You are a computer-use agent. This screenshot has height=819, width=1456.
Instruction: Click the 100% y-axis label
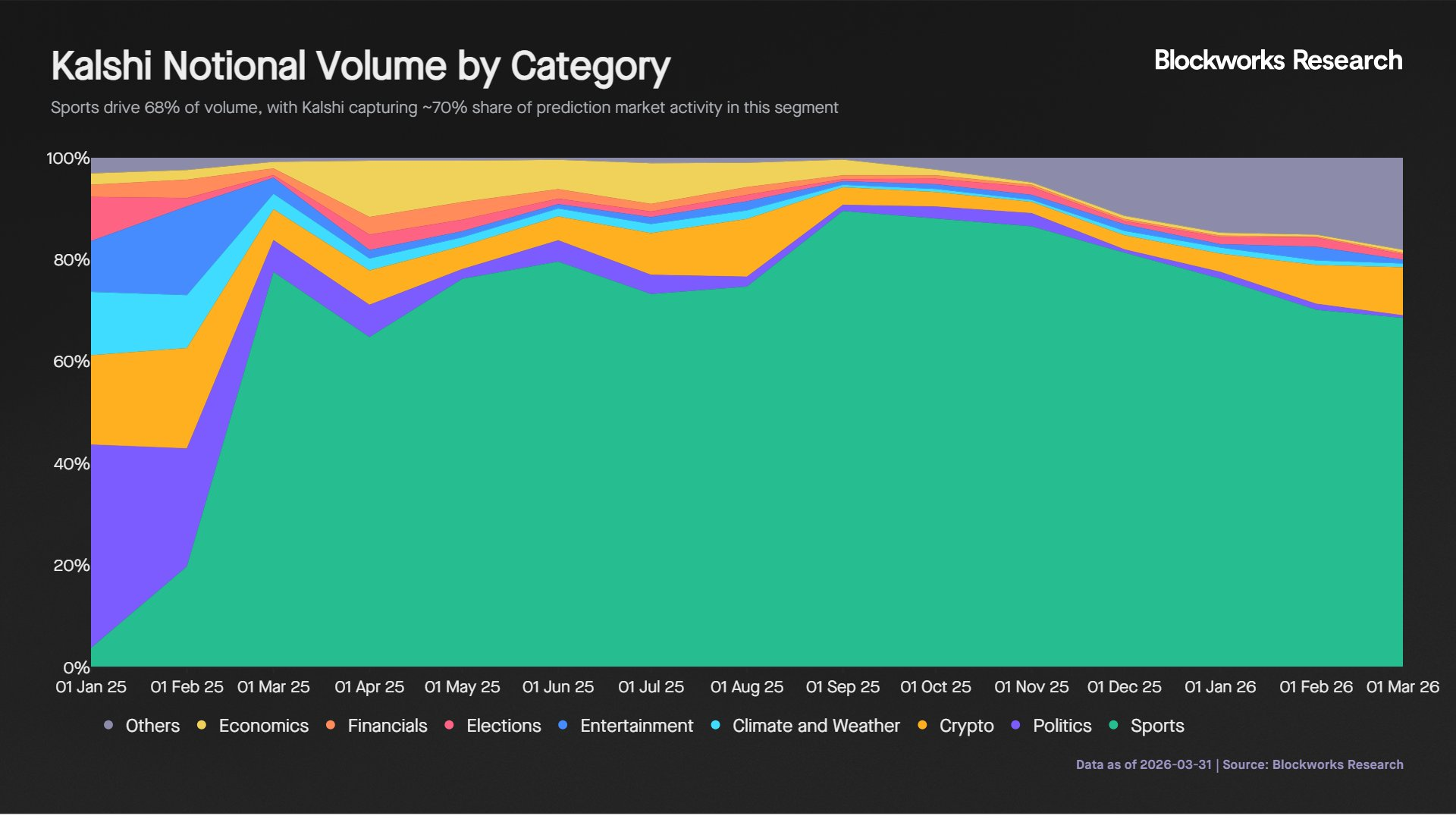(68, 158)
